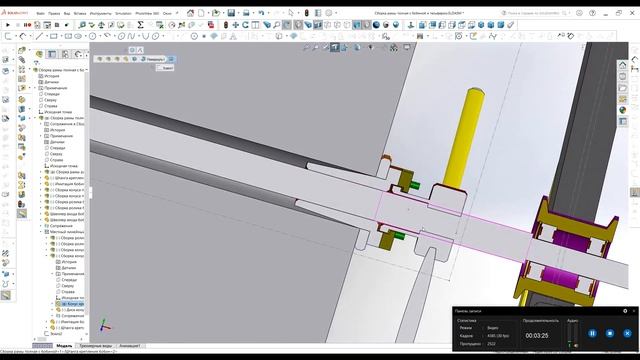The width and height of the screenshot is (640, 360).
Task: Open Appearances color ball tab in task pane
Action: coord(622,110)
